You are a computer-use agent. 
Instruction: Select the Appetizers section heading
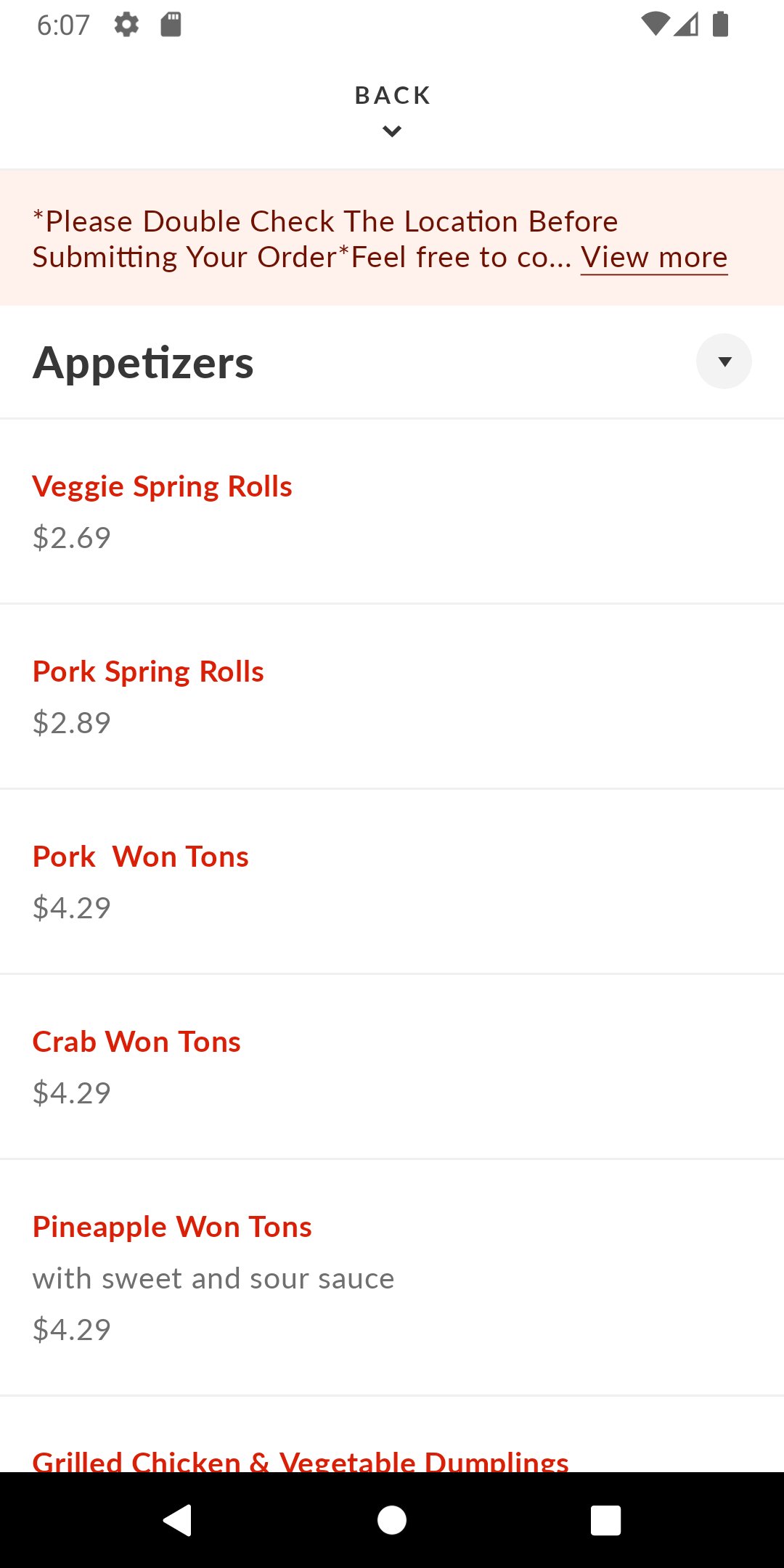[143, 363]
